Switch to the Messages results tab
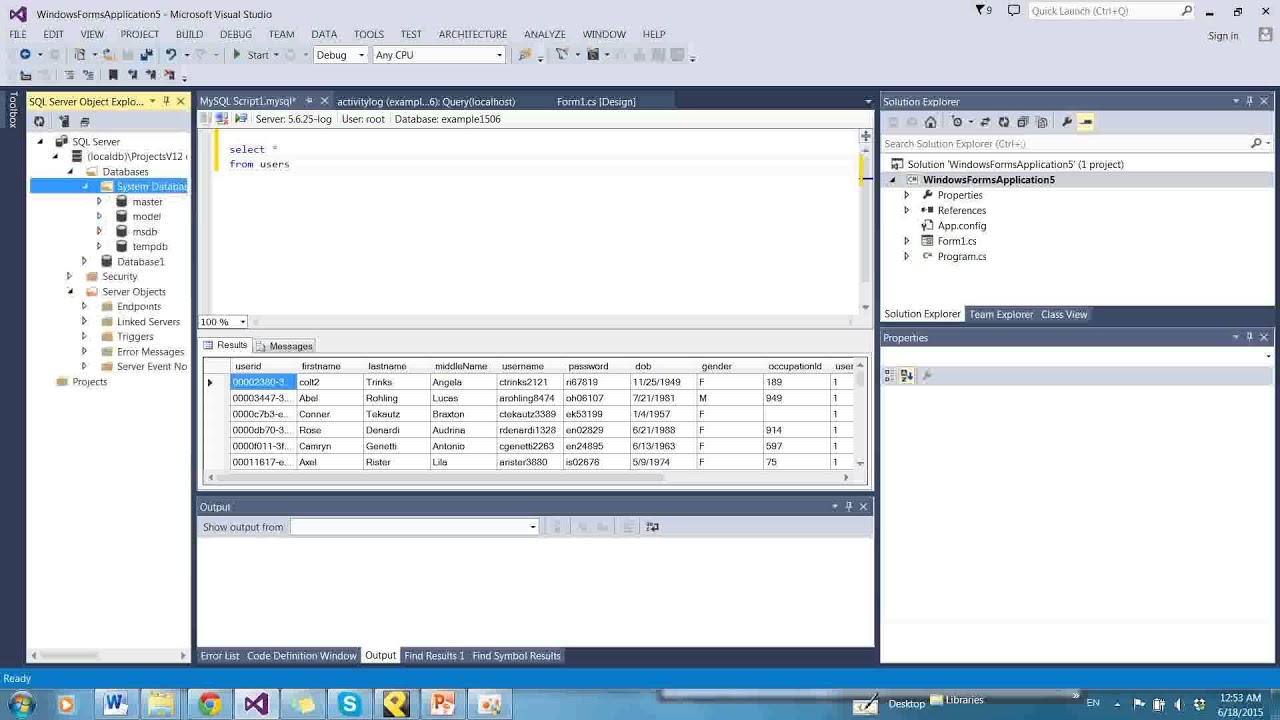 (285, 346)
